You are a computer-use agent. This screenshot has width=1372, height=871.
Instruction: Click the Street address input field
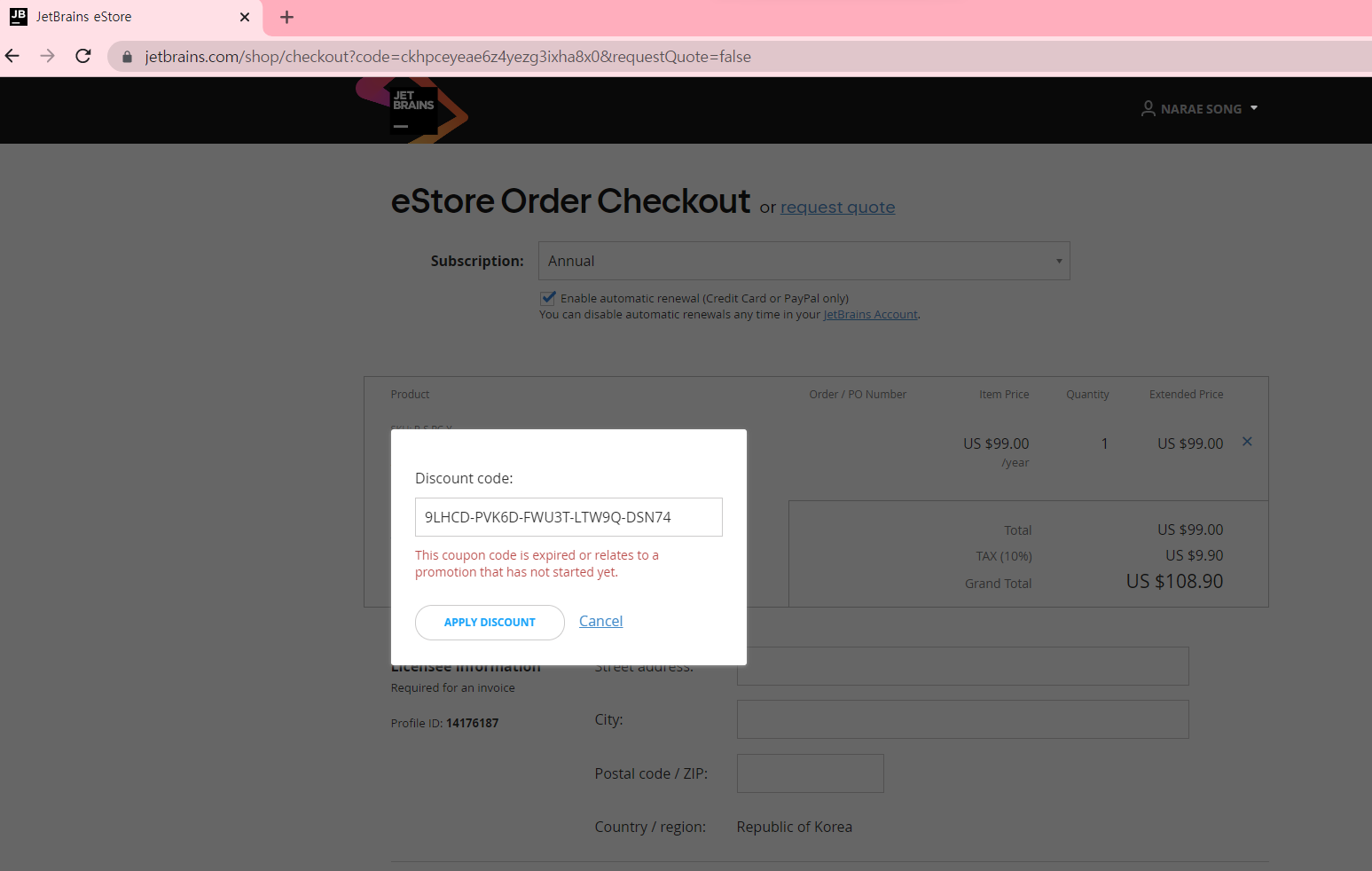[x=963, y=666]
